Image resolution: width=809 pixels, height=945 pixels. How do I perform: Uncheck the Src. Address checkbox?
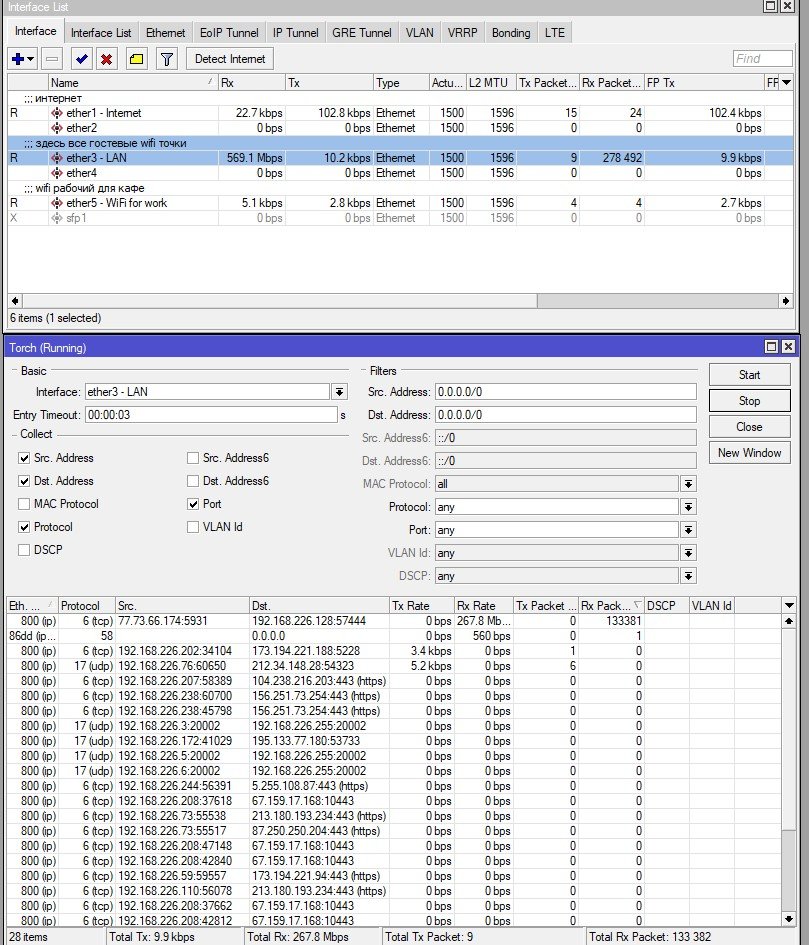[24, 458]
